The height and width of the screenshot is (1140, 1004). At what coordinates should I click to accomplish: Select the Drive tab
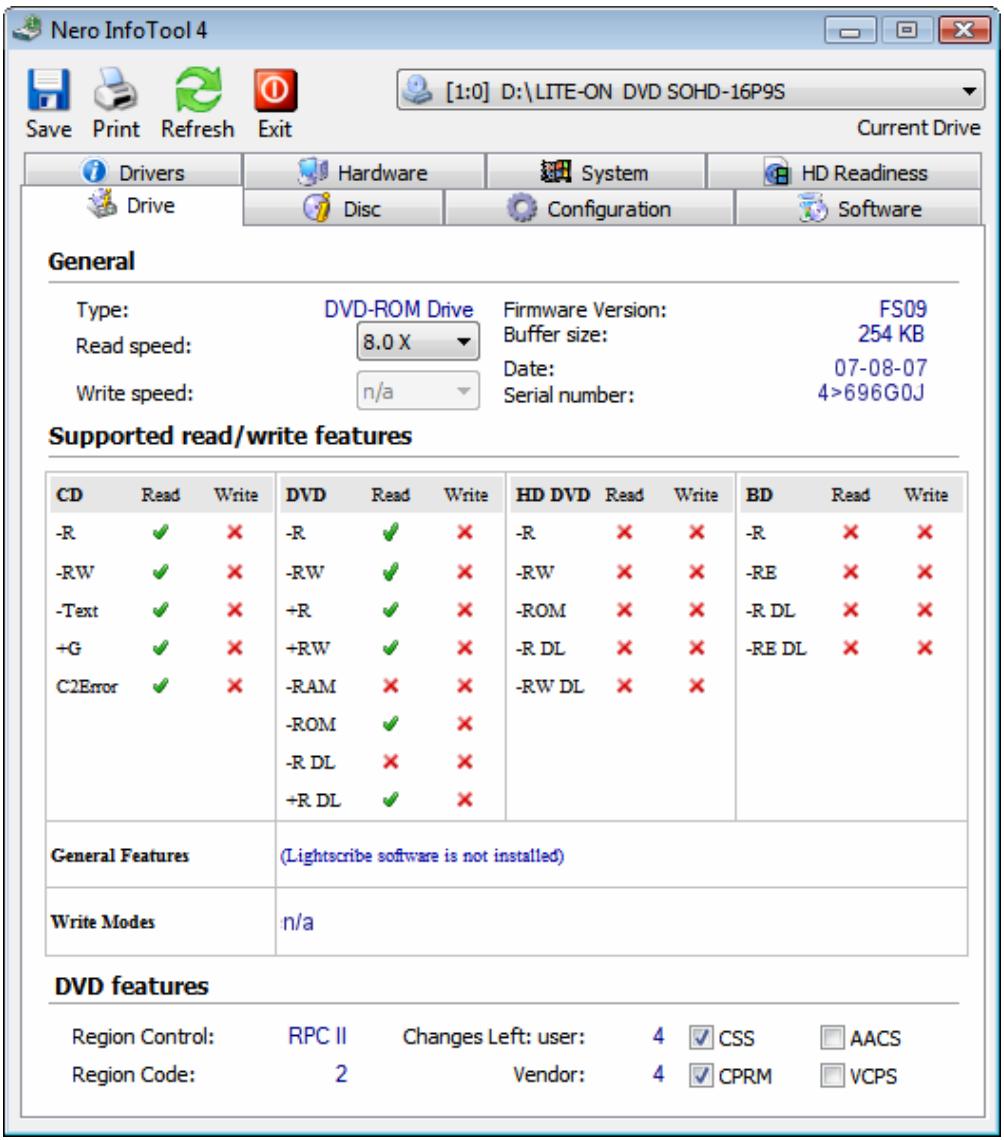[x=132, y=205]
